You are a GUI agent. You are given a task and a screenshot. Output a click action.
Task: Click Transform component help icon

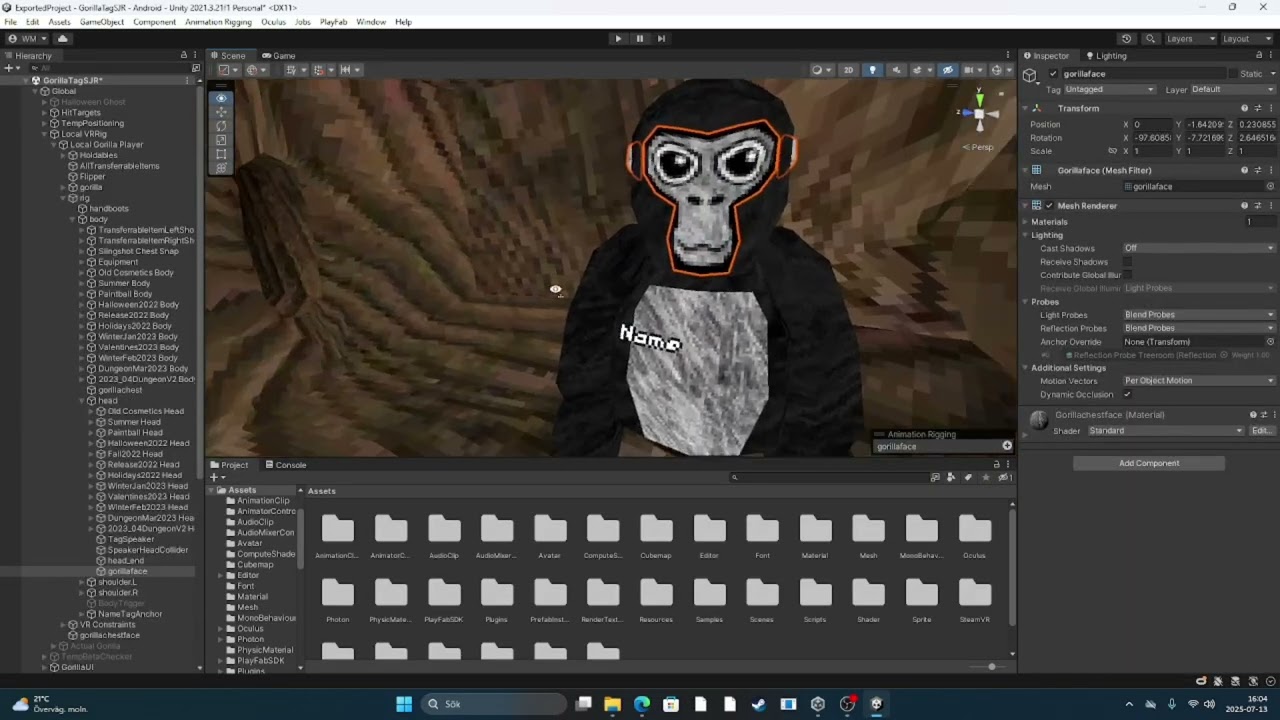pyautogui.click(x=1245, y=108)
